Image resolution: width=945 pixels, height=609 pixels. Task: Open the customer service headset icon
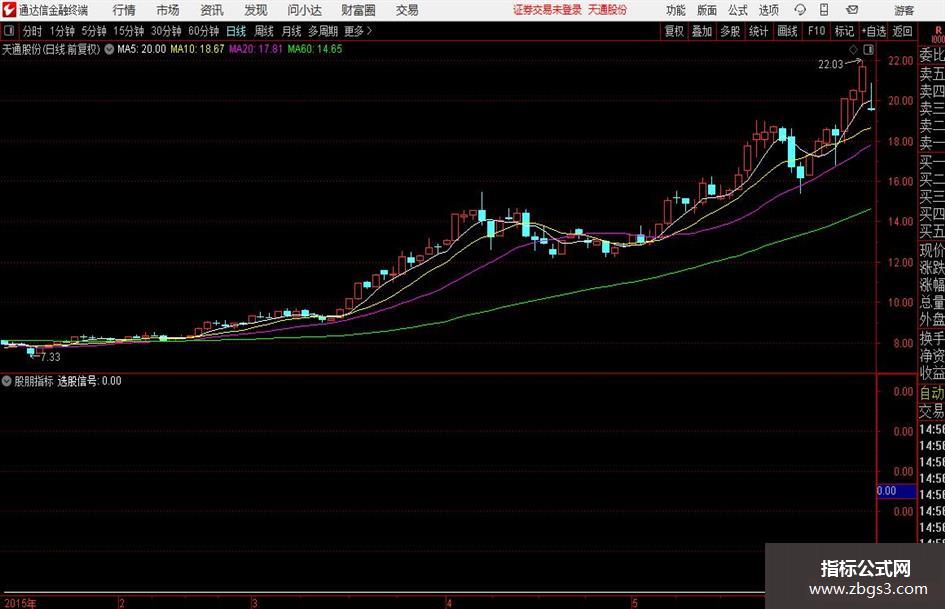pyautogui.click(x=800, y=10)
